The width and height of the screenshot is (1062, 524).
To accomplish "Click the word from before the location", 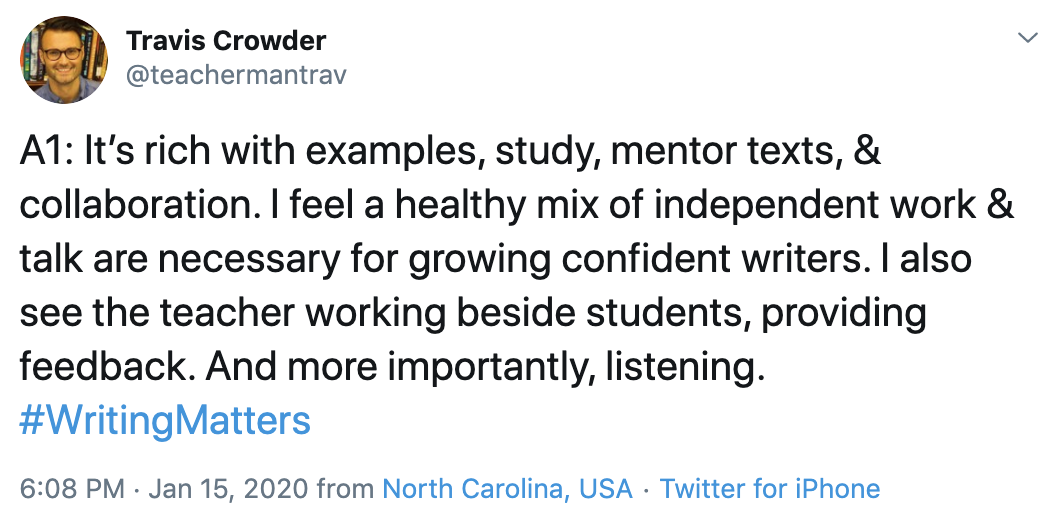I will (x=345, y=488).
